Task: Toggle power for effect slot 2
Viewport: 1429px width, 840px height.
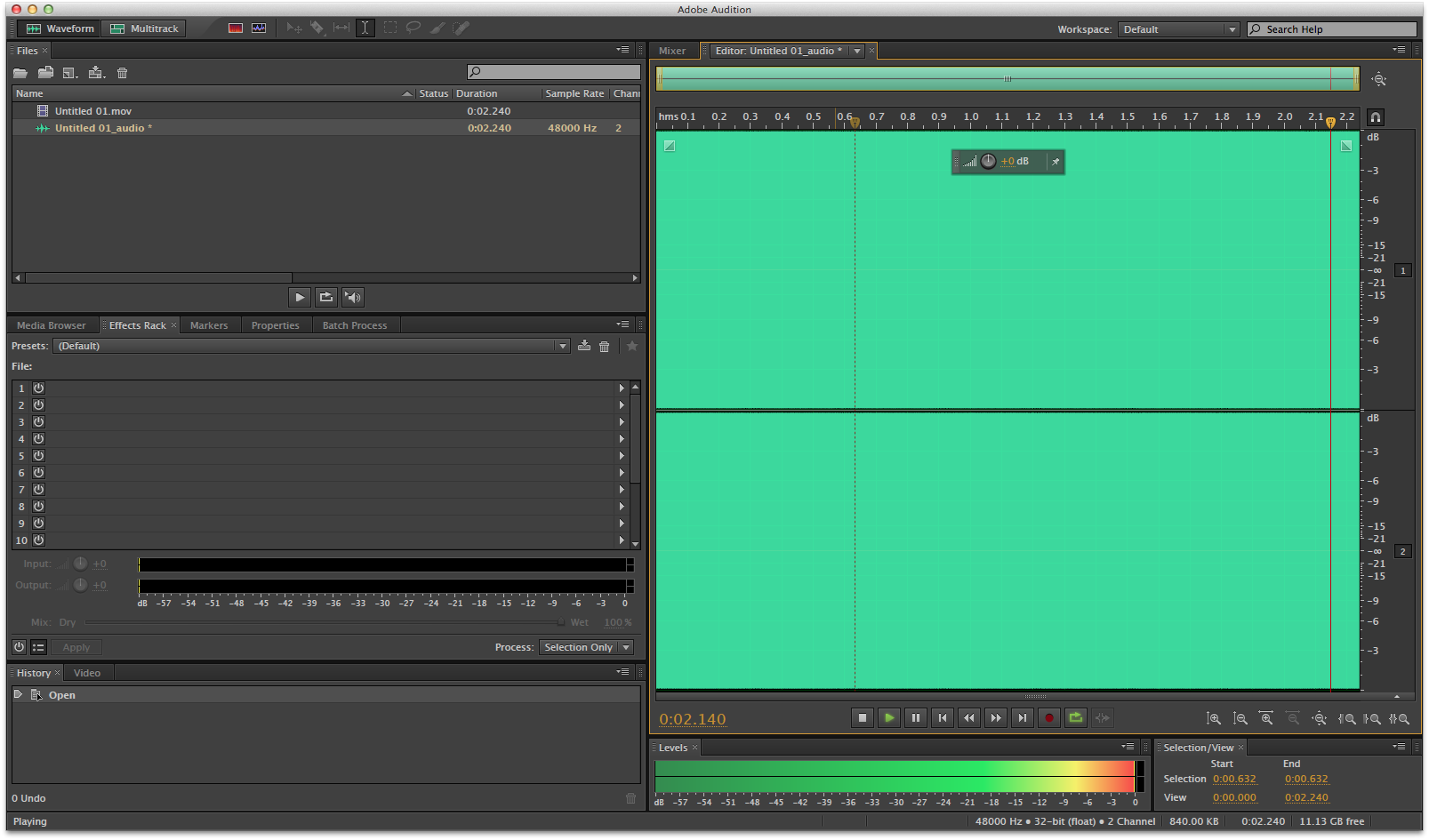Action: click(39, 405)
